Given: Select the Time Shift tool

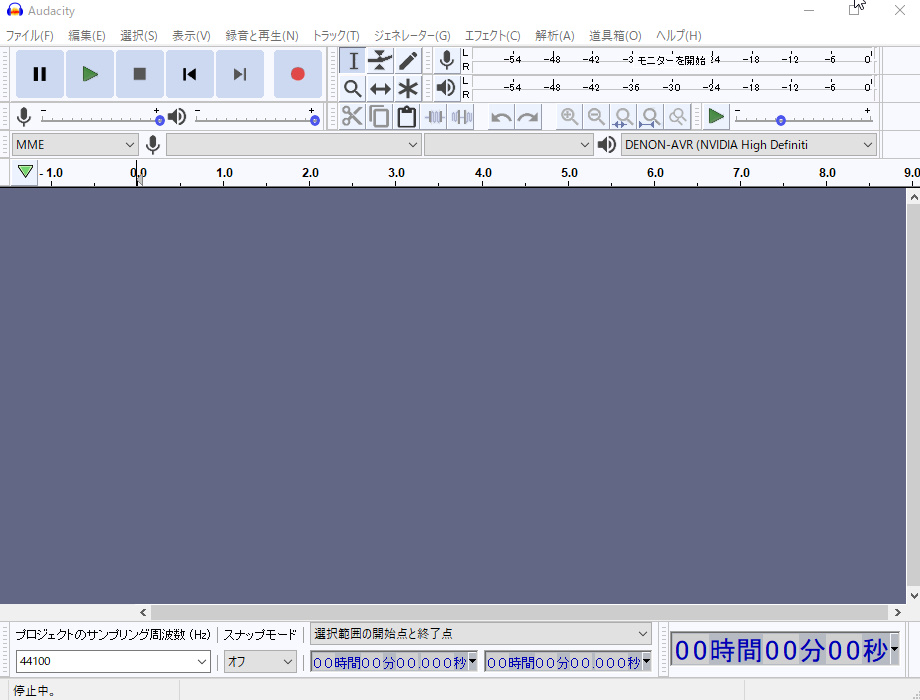Looking at the screenshot, I should [380, 89].
